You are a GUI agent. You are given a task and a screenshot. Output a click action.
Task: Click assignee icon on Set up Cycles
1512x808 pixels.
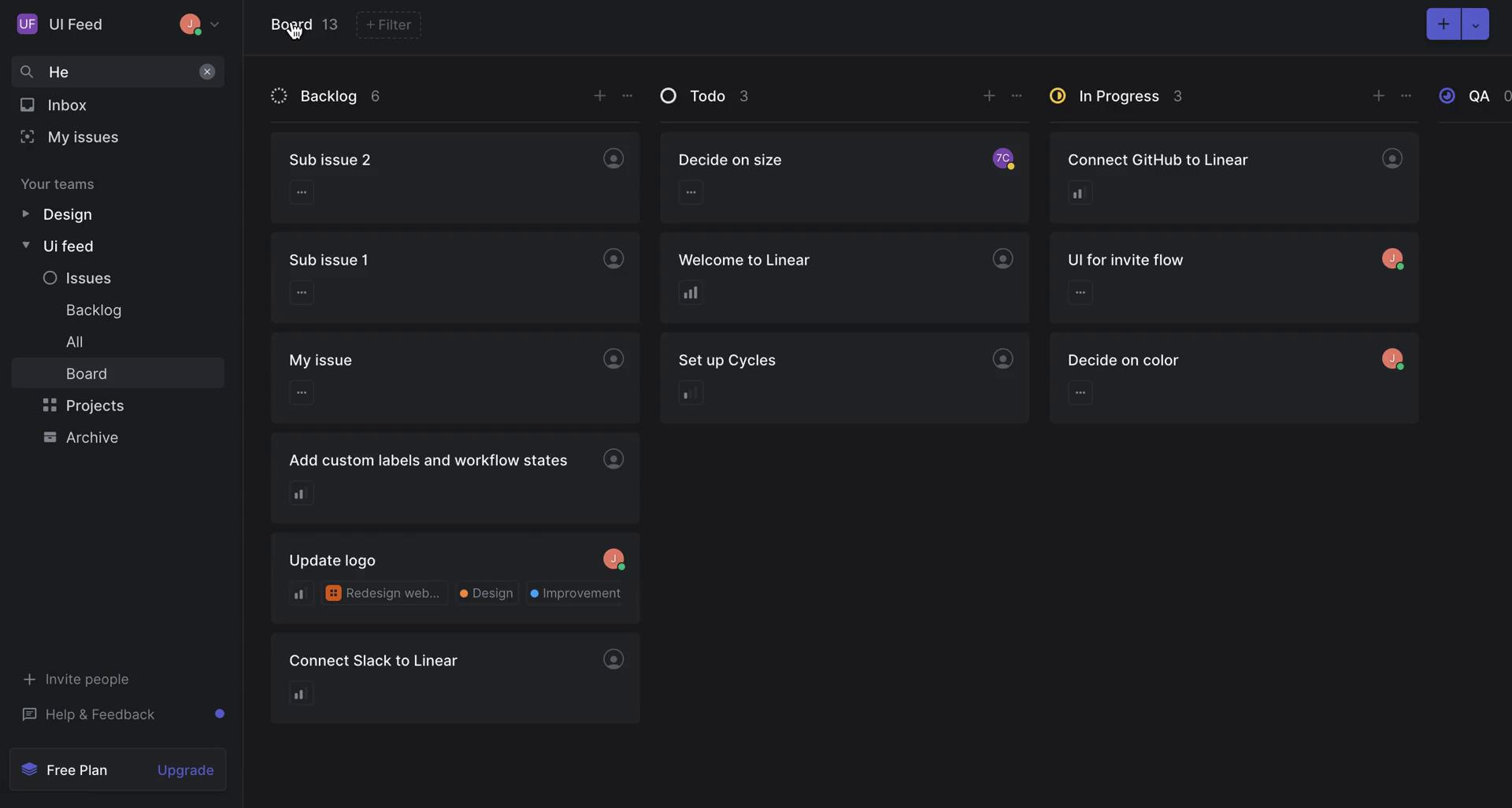pyautogui.click(x=1002, y=358)
